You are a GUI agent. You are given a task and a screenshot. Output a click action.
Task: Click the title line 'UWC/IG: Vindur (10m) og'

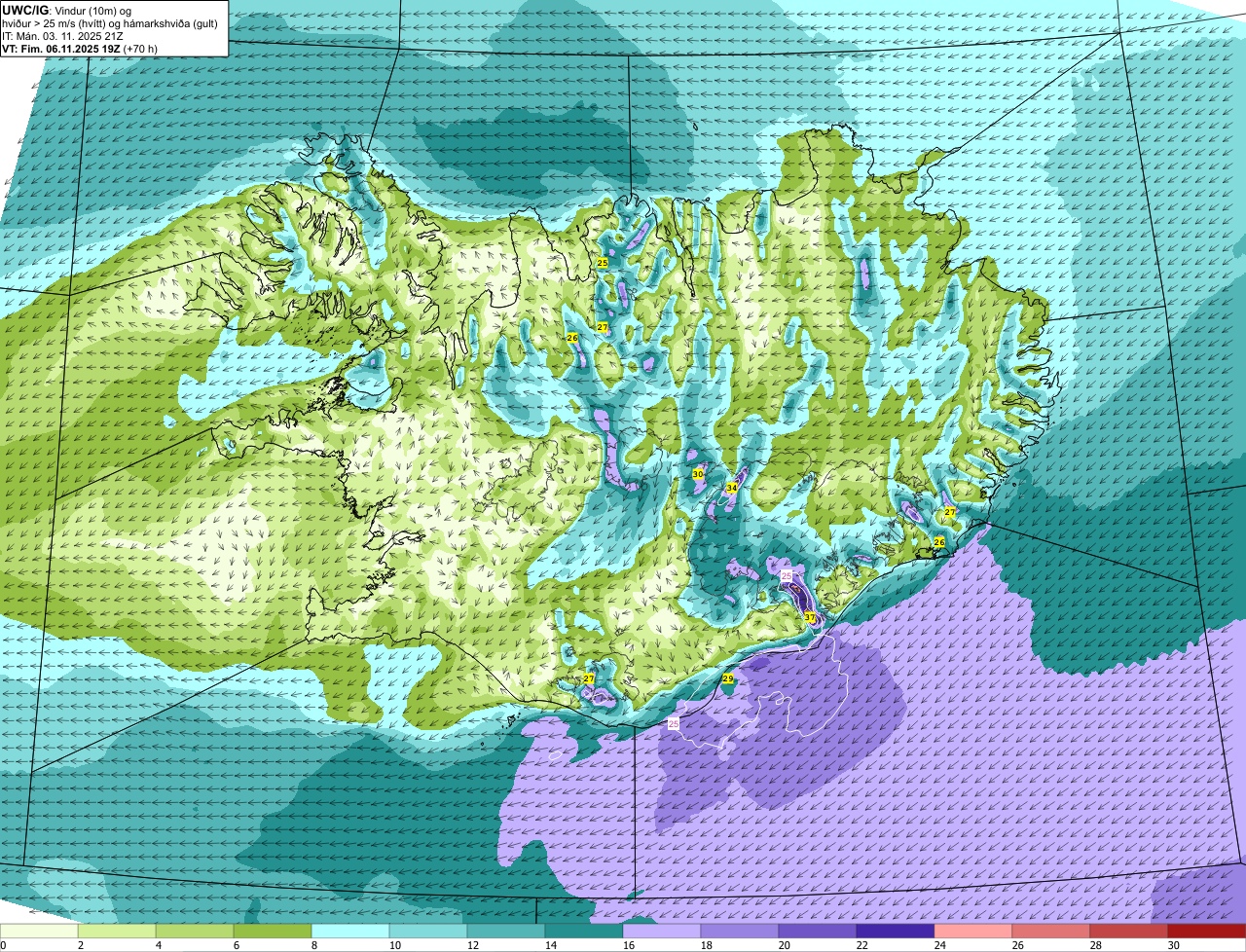pos(66,10)
